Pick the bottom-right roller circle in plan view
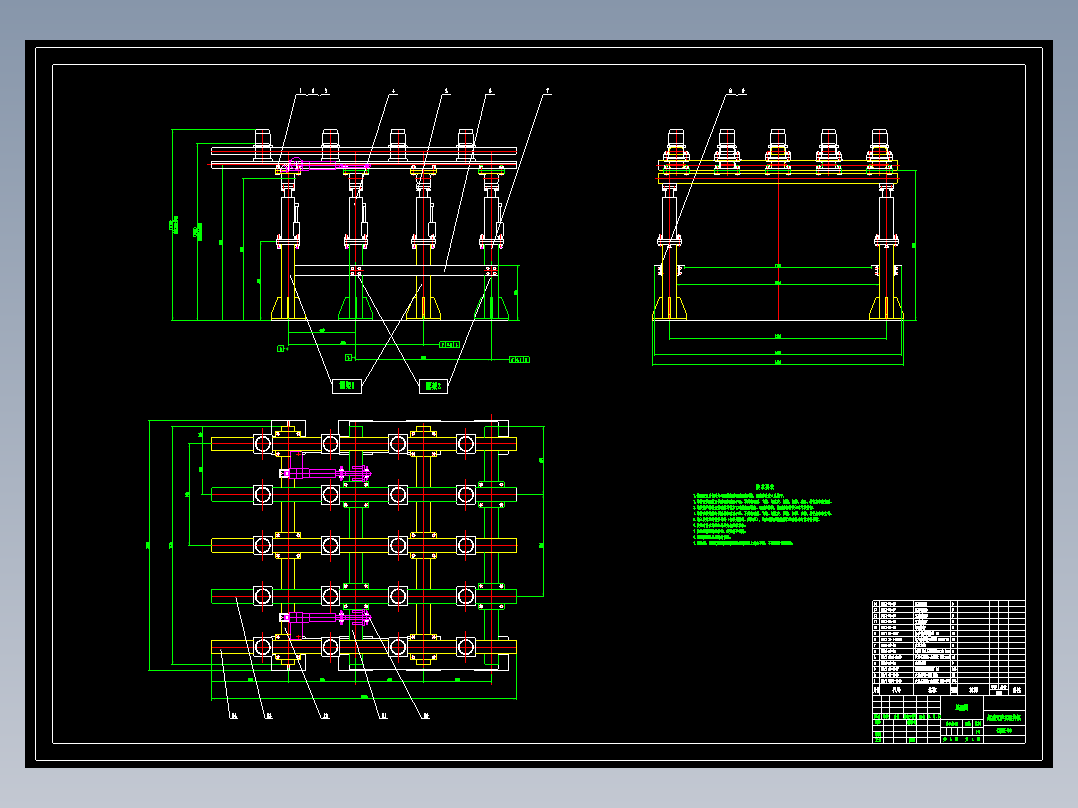 [465, 646]
